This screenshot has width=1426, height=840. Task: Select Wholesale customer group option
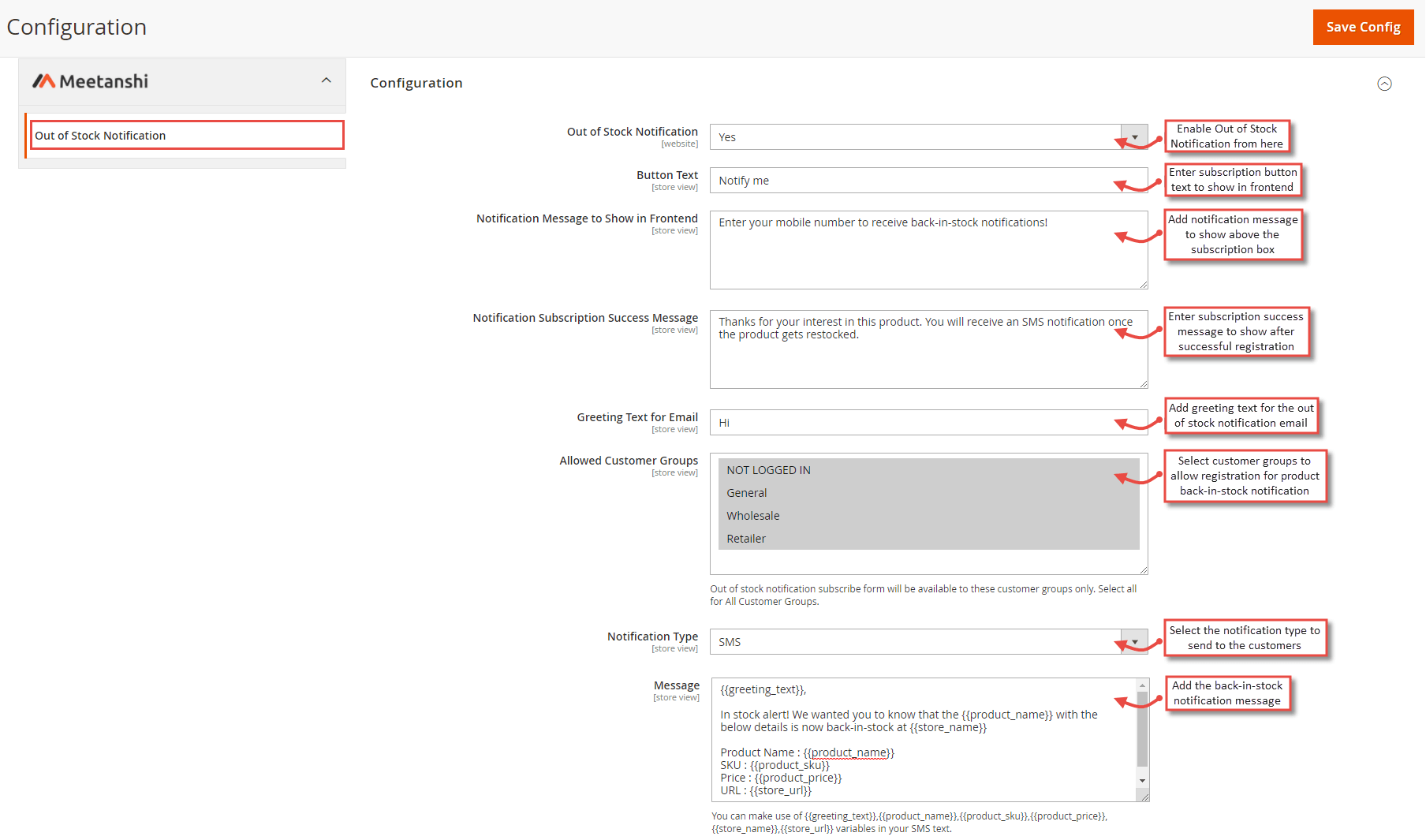coord(928,516)
